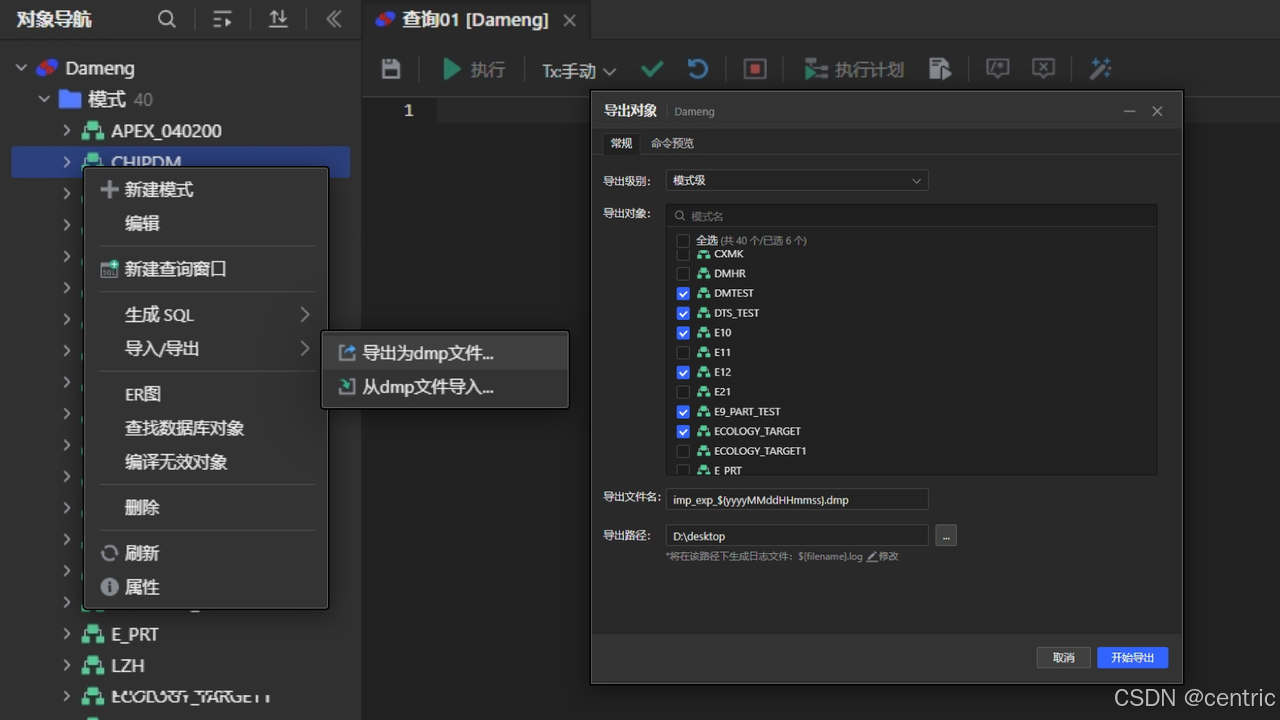Open the Tx:手动 transaction mode dropdown

[579, 70]
